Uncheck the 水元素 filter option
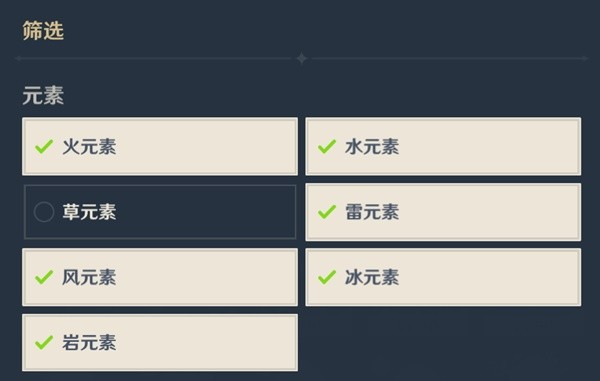The image size is (600, 381). (443, 147)
